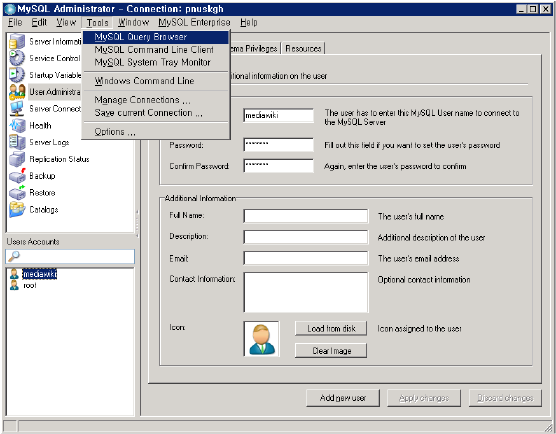Click the Confirm Password field

coord(278,166)
